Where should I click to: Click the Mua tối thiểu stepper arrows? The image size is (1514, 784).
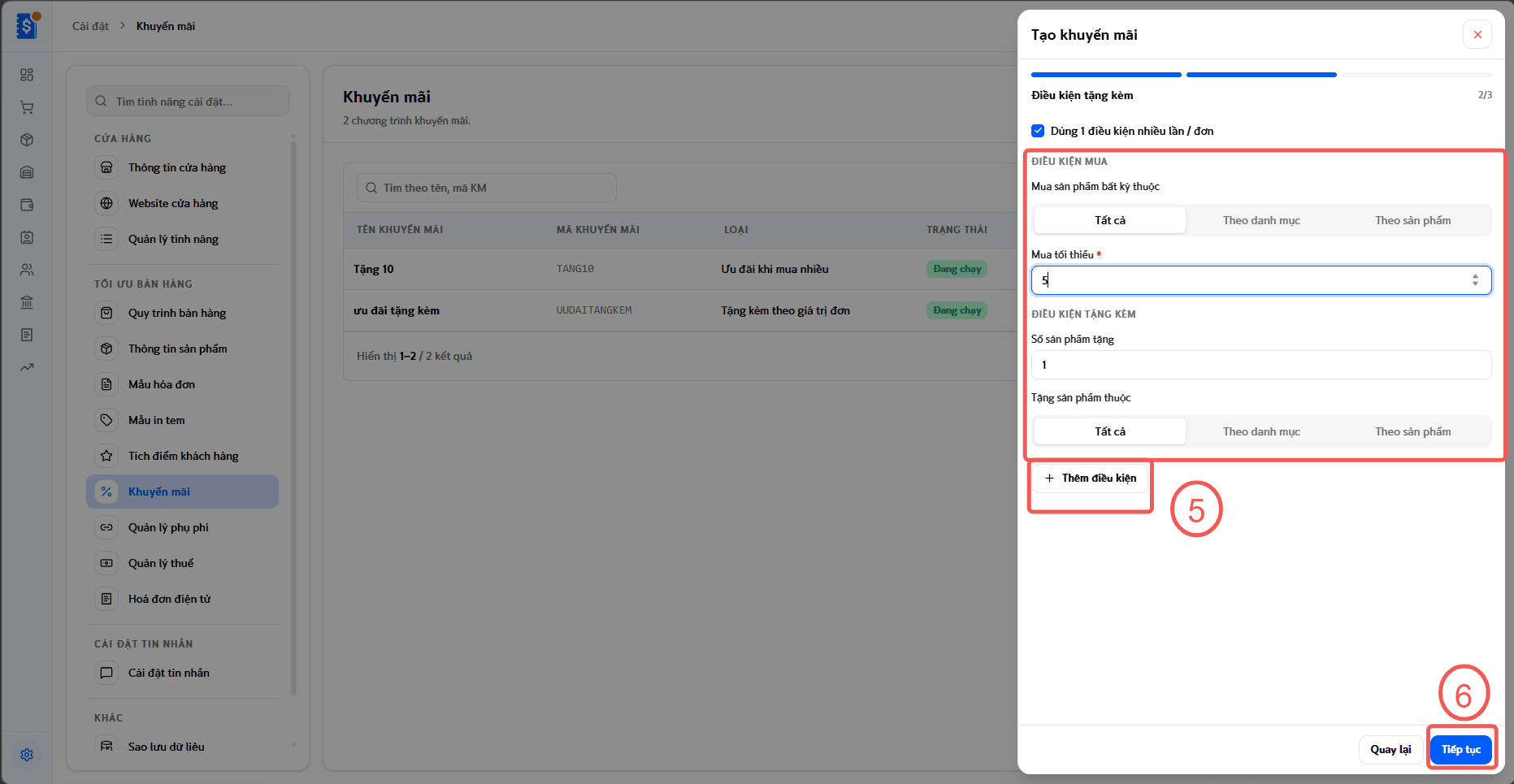pyautogui.click(x=1475, y=280)
